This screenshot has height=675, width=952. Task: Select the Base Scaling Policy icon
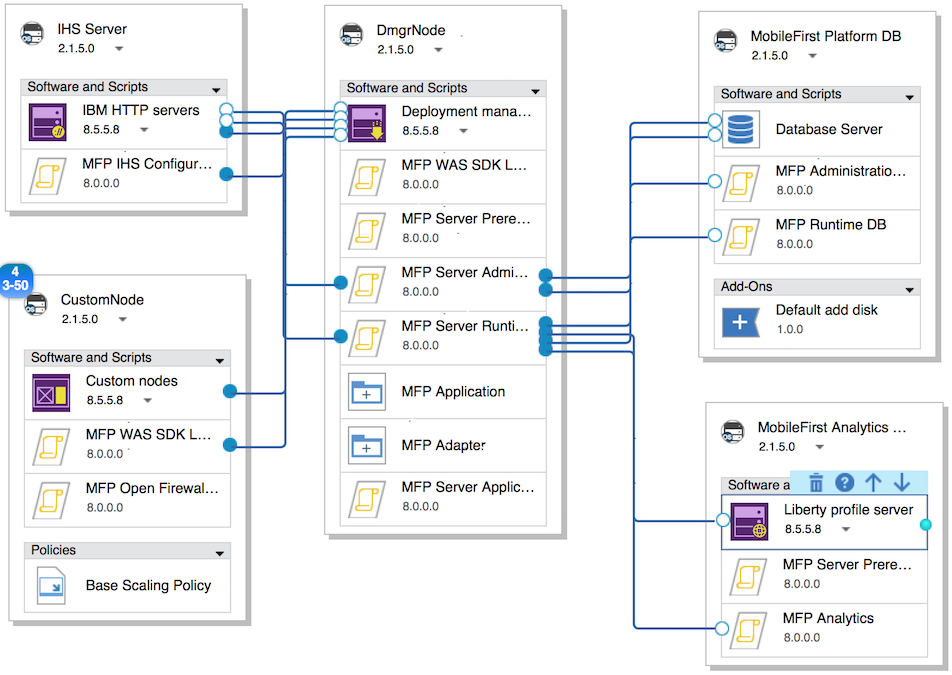pos(51,586)
